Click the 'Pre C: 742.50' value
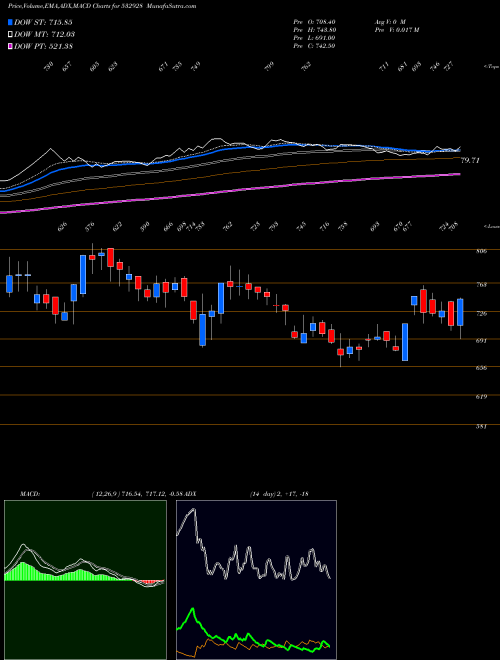Image resolution: width=500 pixels, height=660 pixels. pyautogui.click(x=314, y=46)
